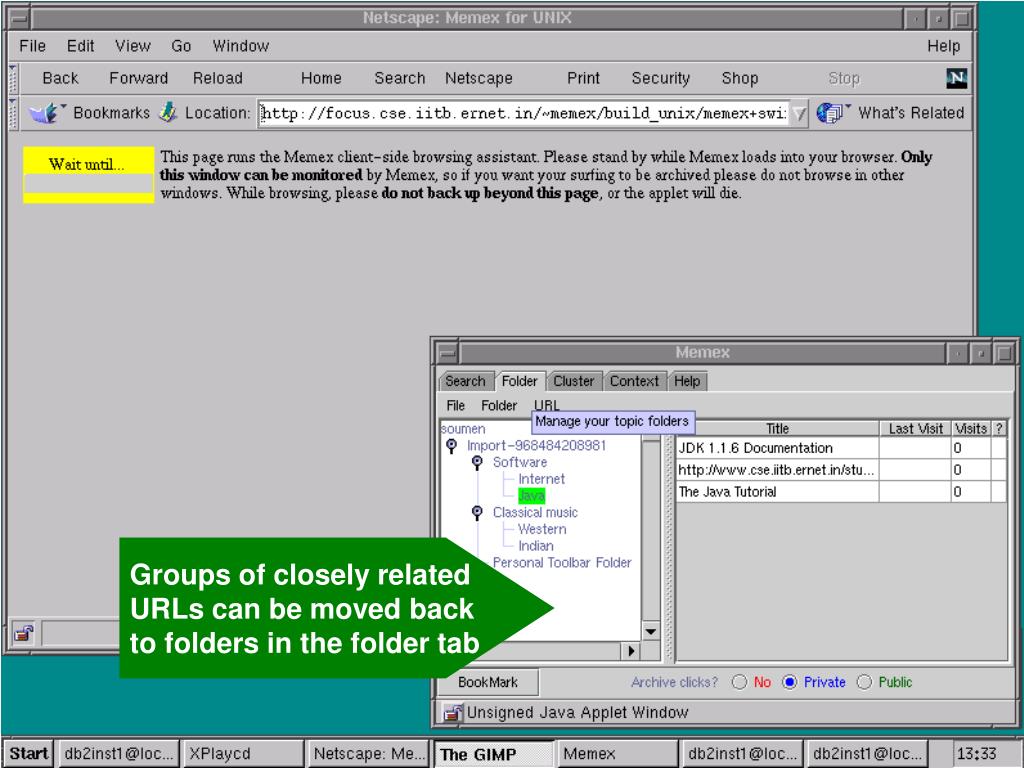Select the highlighted Java folder

(x=532, y=496)
